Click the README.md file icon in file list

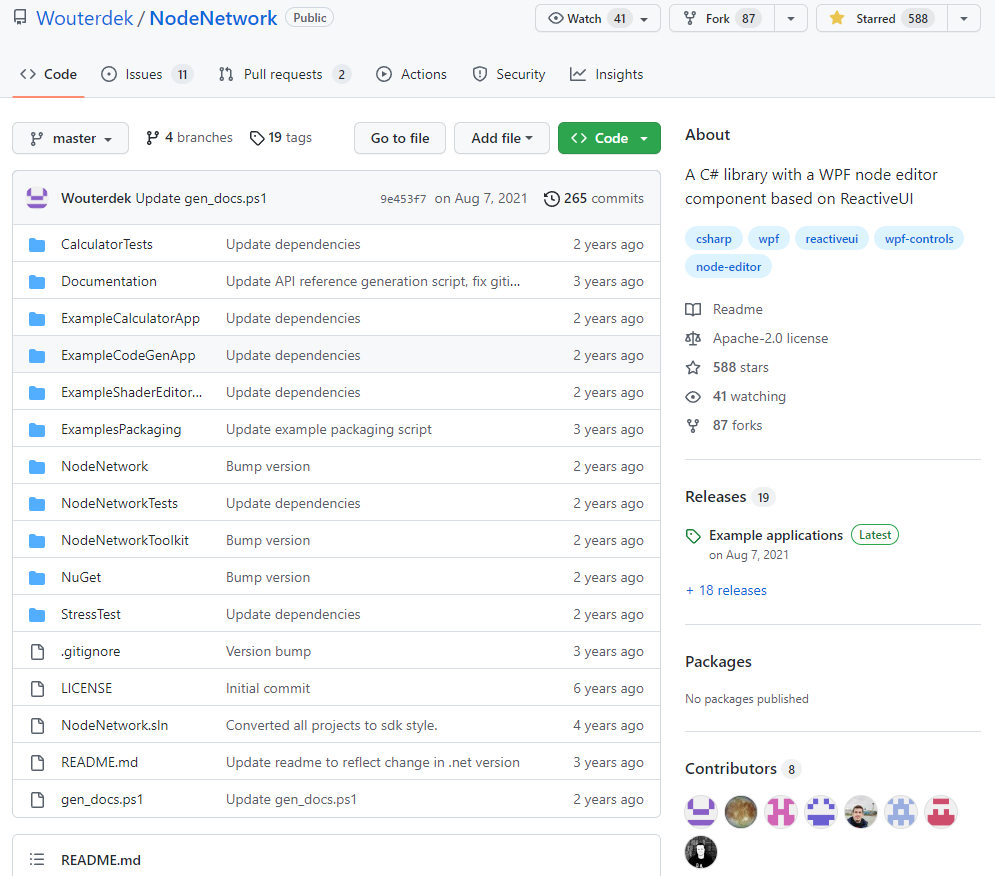[x=37, y=762]
